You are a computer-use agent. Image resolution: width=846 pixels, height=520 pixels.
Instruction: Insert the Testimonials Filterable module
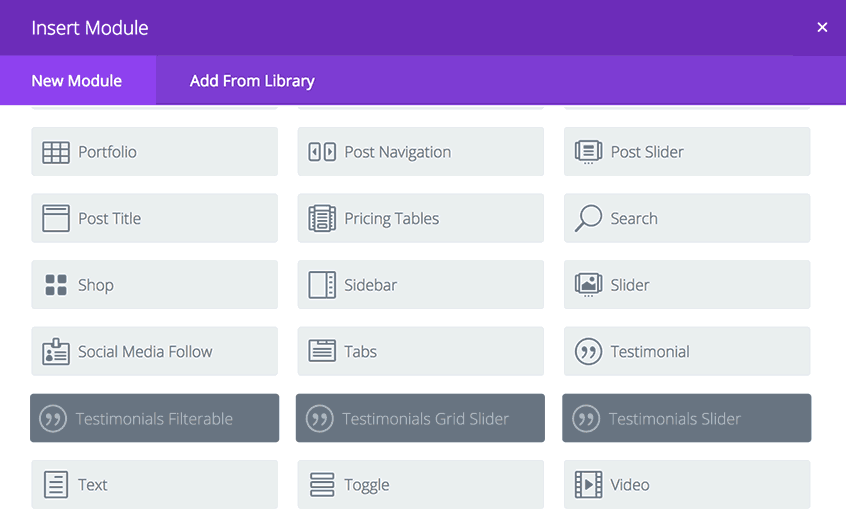[x=154, y=418]
